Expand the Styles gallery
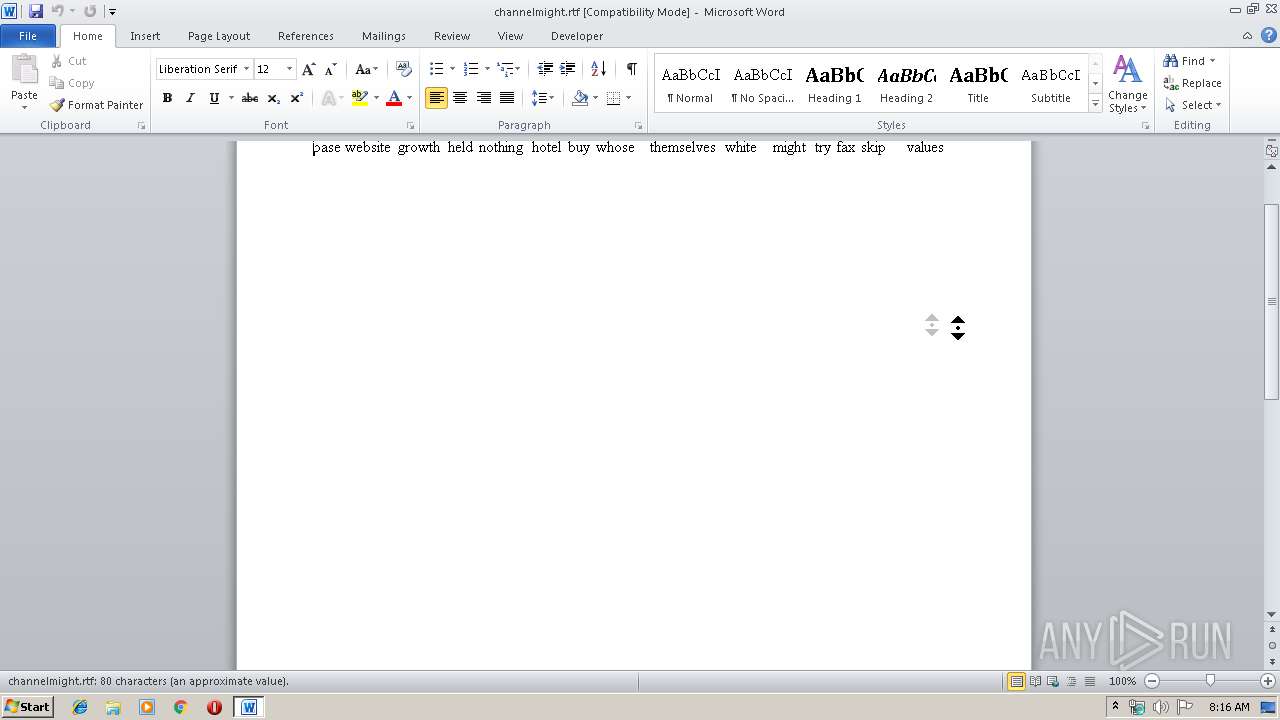1280x720 pixels. (x=1096, y=104)
